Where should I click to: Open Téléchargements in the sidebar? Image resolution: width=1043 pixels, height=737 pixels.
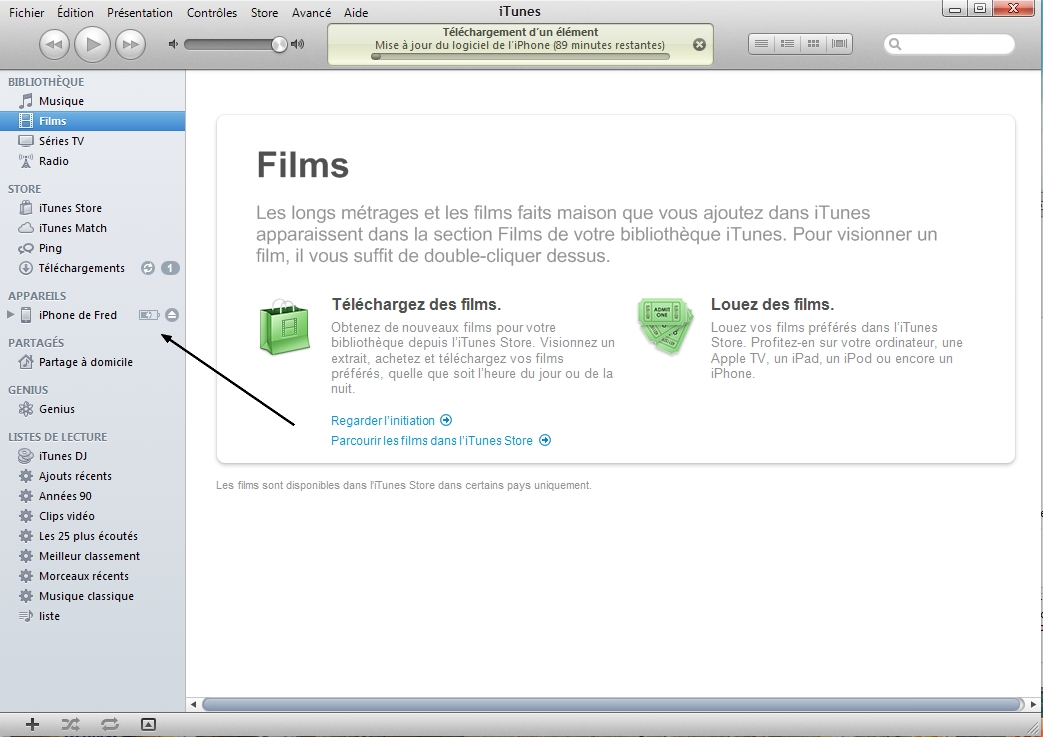[x=92, y=268]
